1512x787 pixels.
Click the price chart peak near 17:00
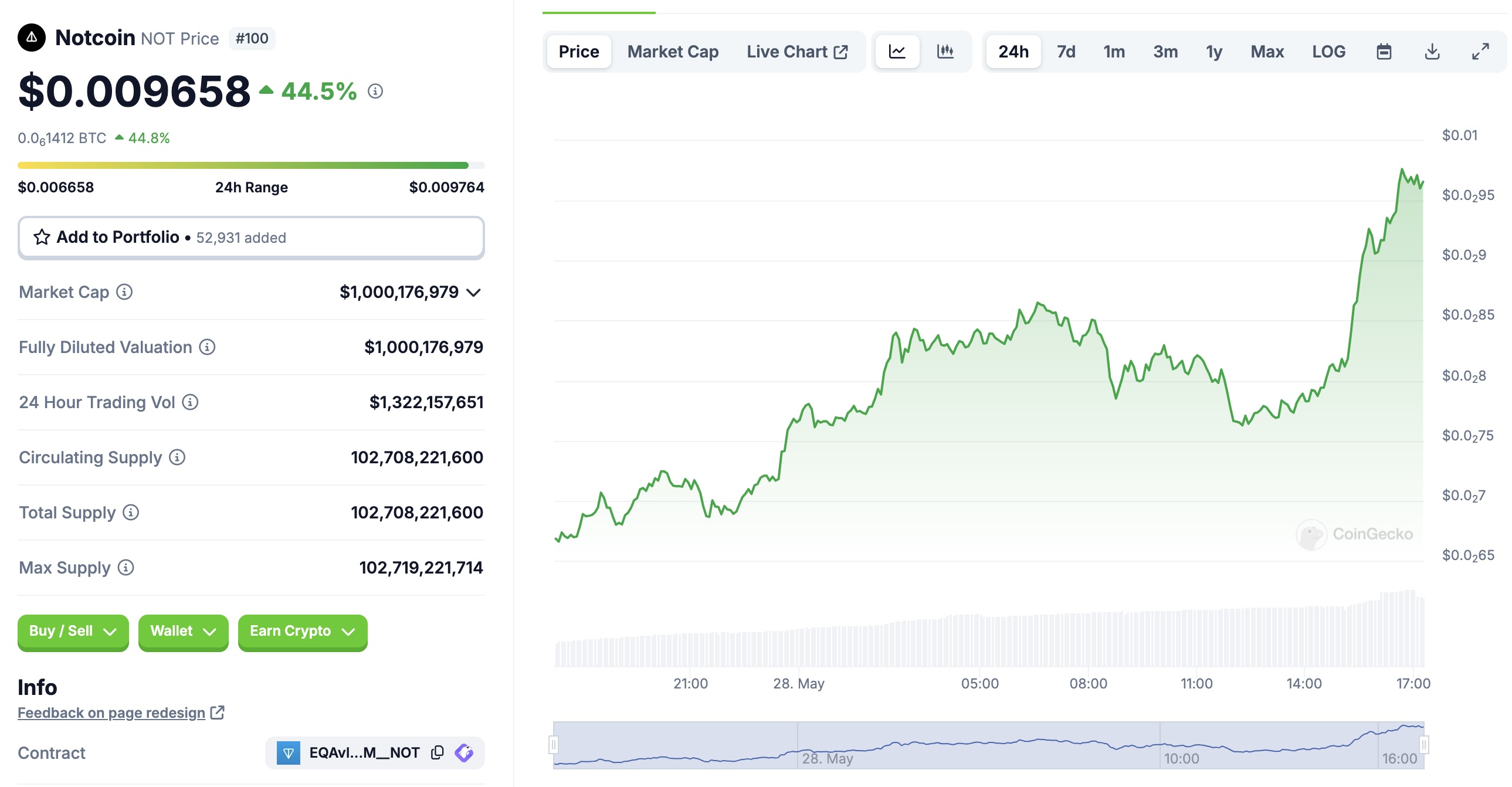pyautogui.click(x=1402, y=170)
